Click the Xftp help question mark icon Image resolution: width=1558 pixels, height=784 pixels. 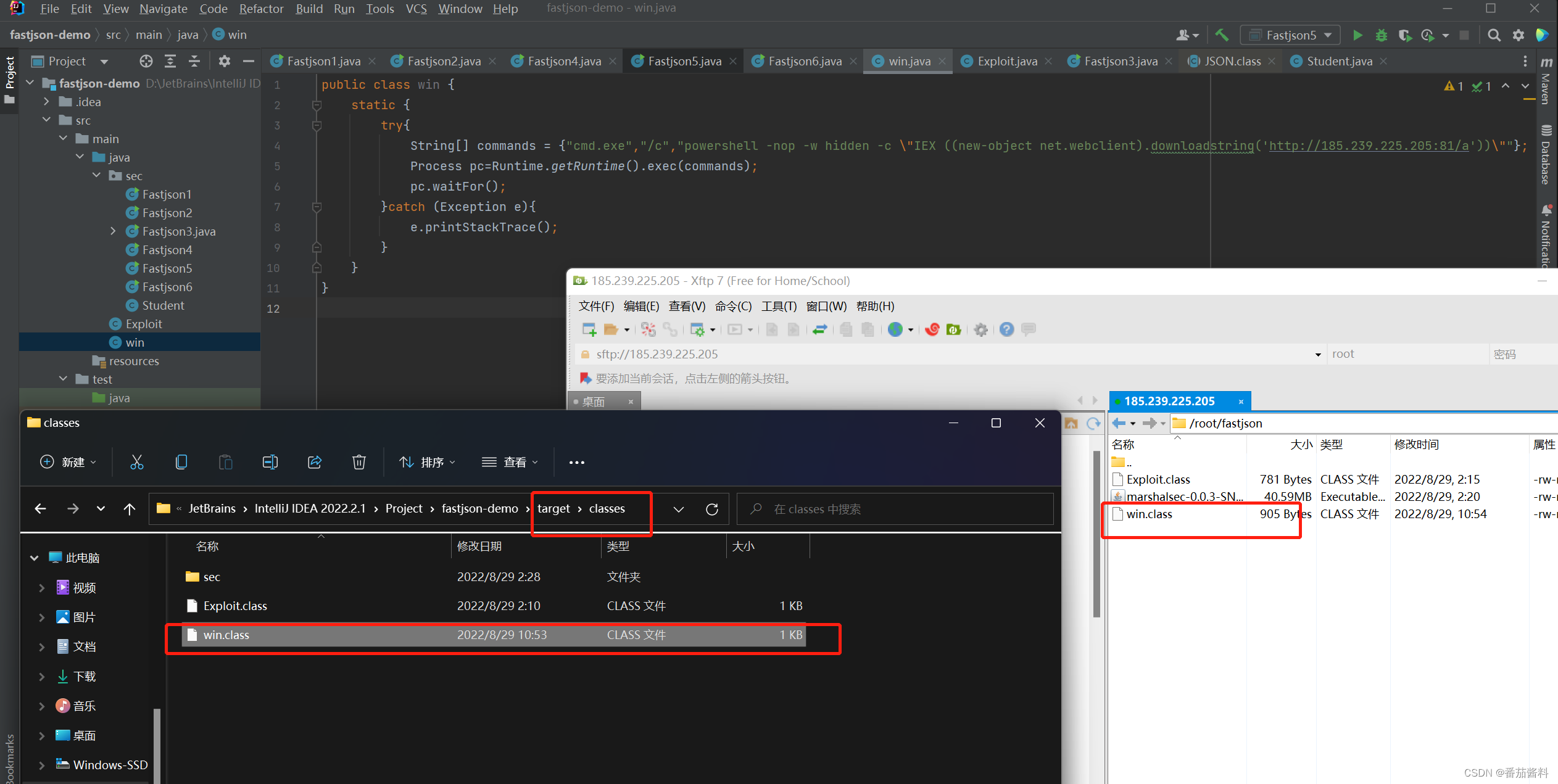pos(1006,329)
